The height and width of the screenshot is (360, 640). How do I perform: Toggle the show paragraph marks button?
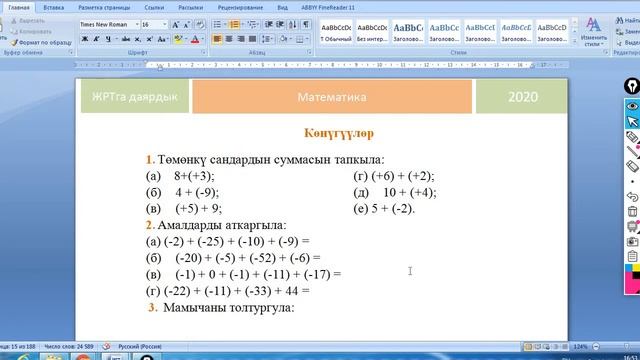[306, 24]
